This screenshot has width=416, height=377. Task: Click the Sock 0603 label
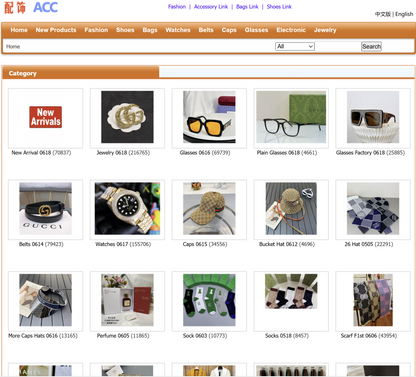(x=205, y=336)
